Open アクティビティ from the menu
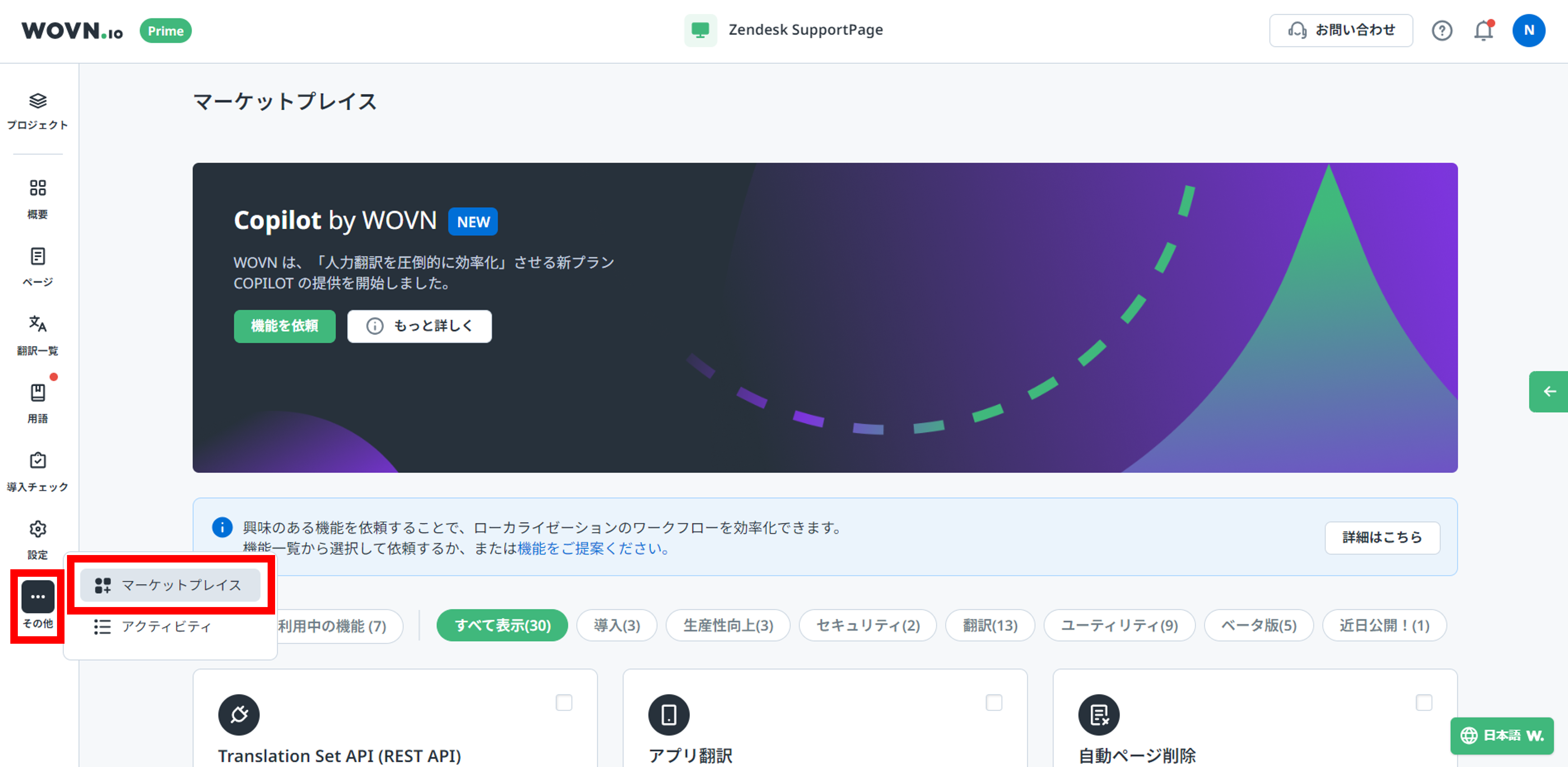Screen dimensions: 1568x767 coord(166,627)
